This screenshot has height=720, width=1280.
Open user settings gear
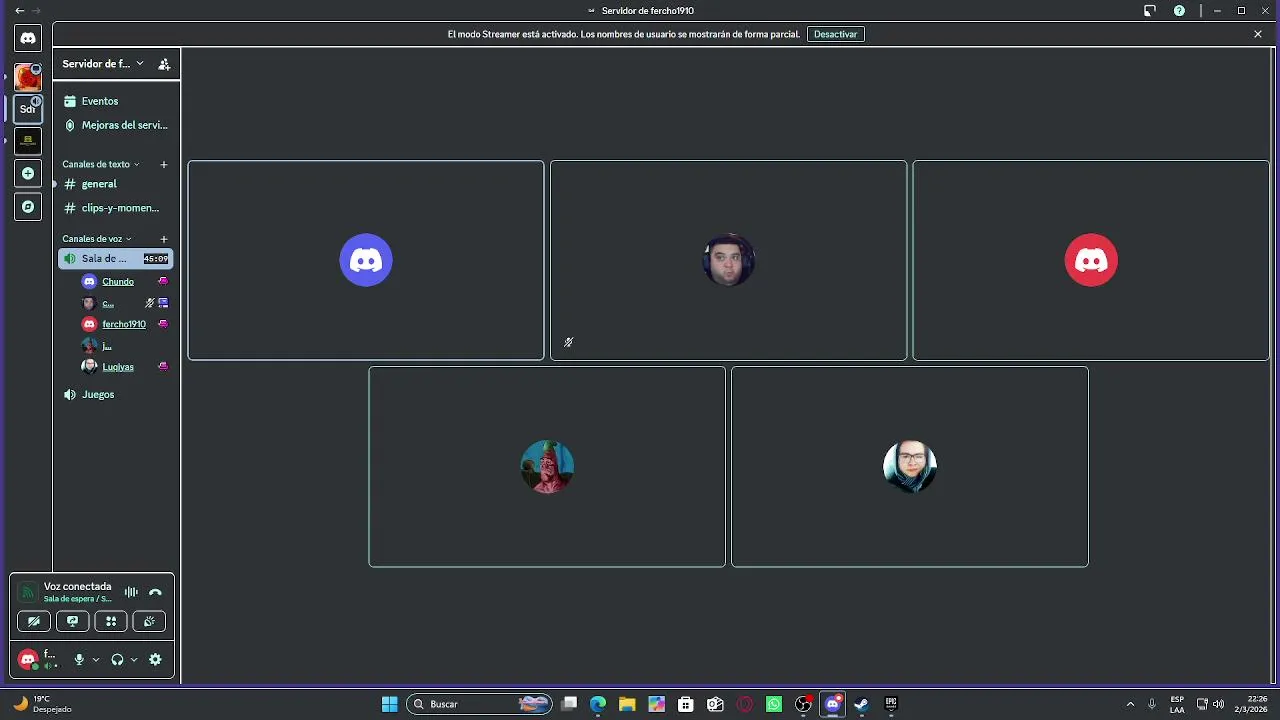pos(155,660)
